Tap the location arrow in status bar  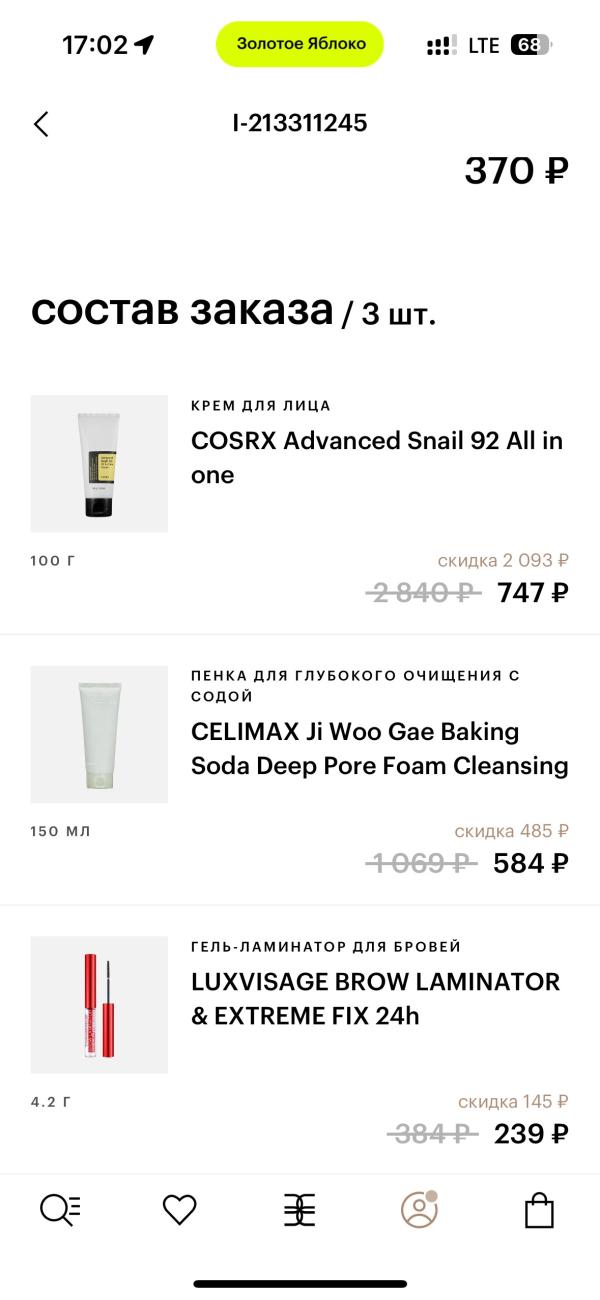point(145,45)
